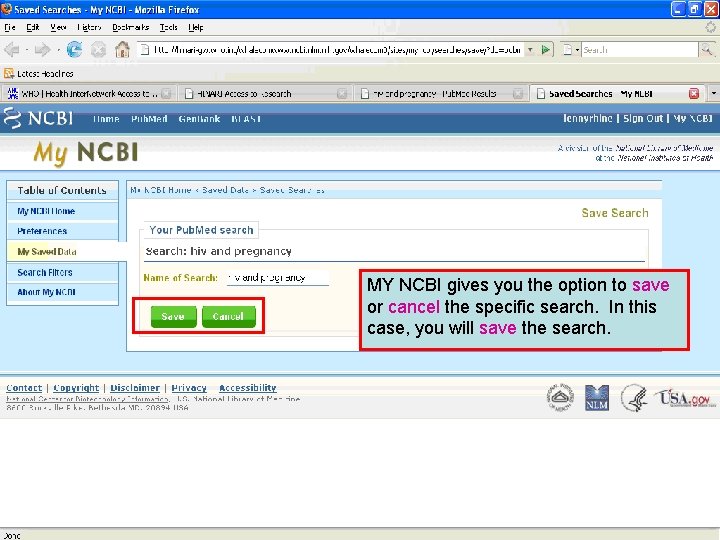720x540 pixels.
Task: Open the View menu
Action: (x=58, y=28)
